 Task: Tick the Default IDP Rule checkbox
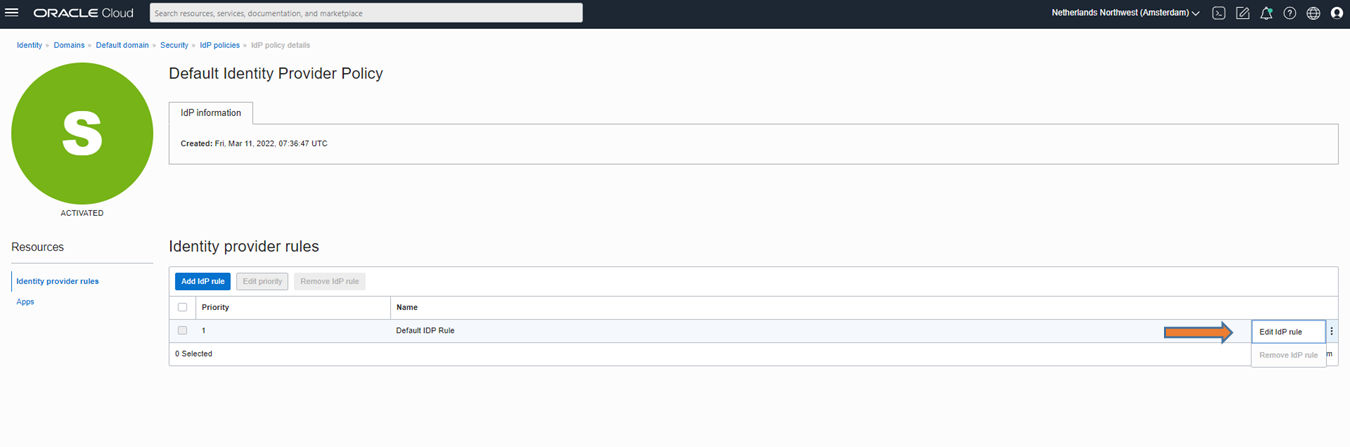coord(182,330)
